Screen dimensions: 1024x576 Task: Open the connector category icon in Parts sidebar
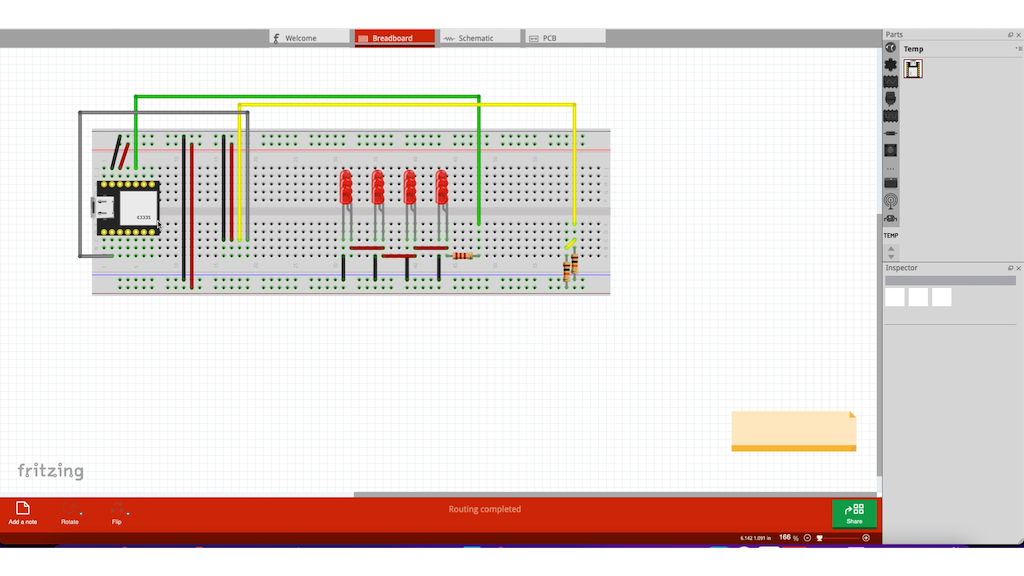click(890, 98)
